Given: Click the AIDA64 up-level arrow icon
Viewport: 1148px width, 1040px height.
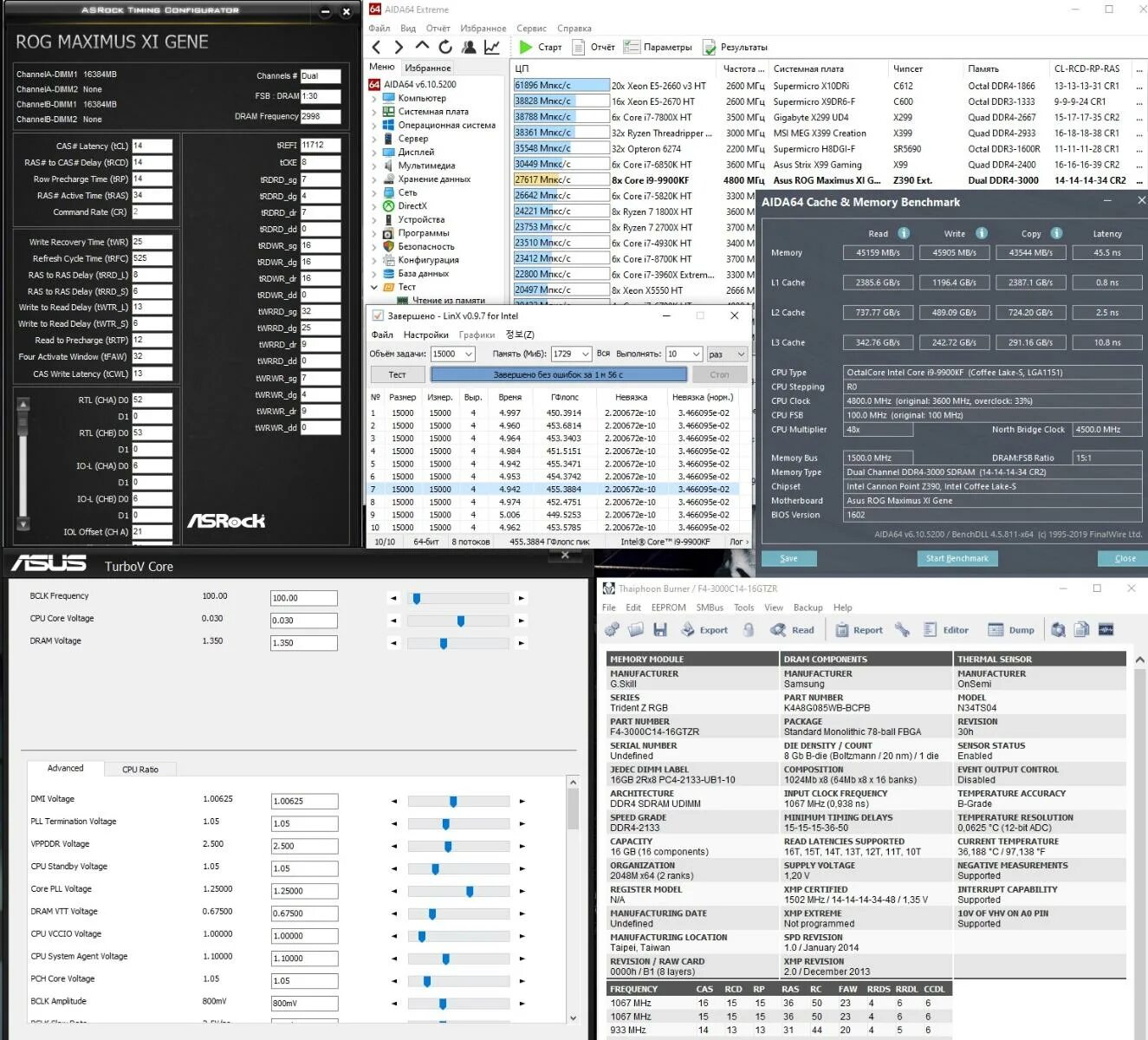Looking at the screenshot, I should (422, 46).
